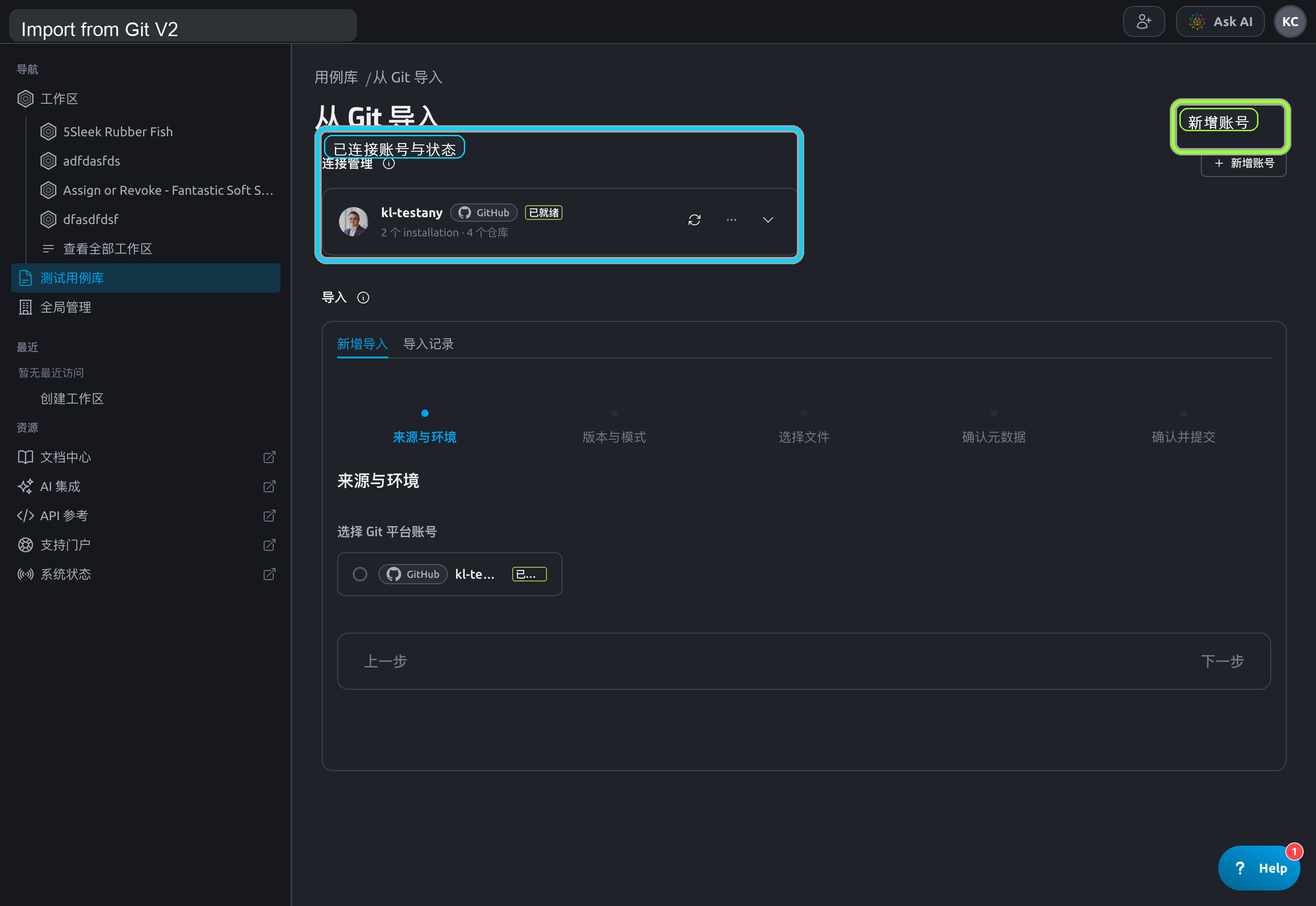Expand kl-testany account details chevron
Image resolution: width=1316 pixels, height=906 pixels.
(x=768, y=220)
